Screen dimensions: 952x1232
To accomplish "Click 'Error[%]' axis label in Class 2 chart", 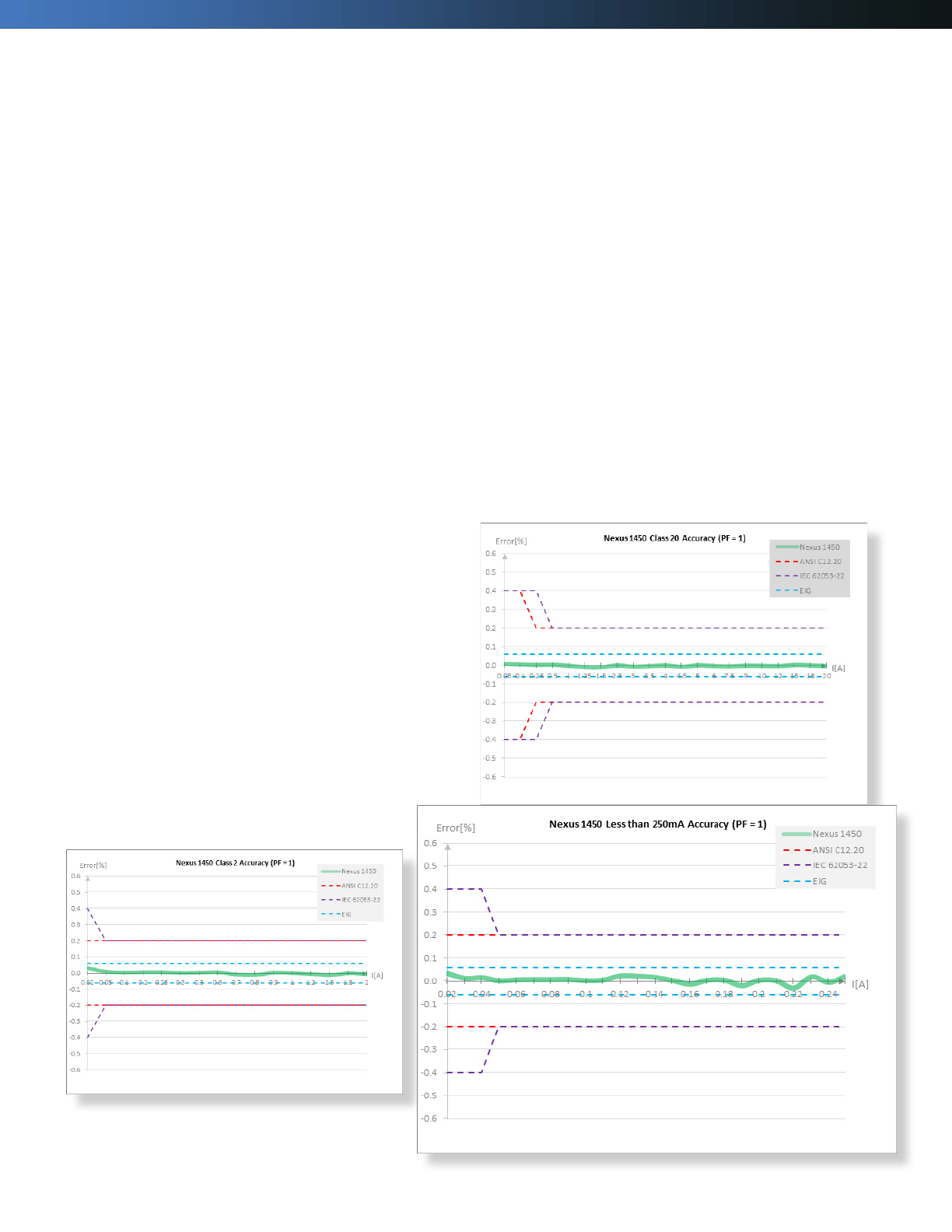I will [x=93, y=866].
